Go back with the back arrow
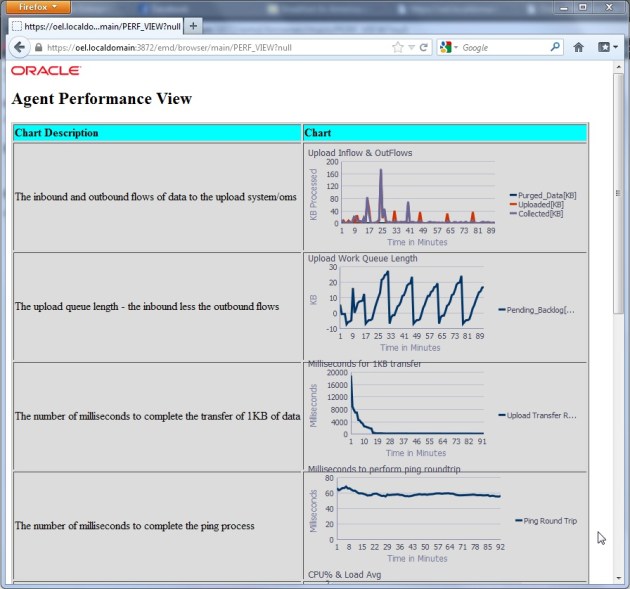Viewport: 630px width, 589px height. pyautogui.click(x=19, y=47)
